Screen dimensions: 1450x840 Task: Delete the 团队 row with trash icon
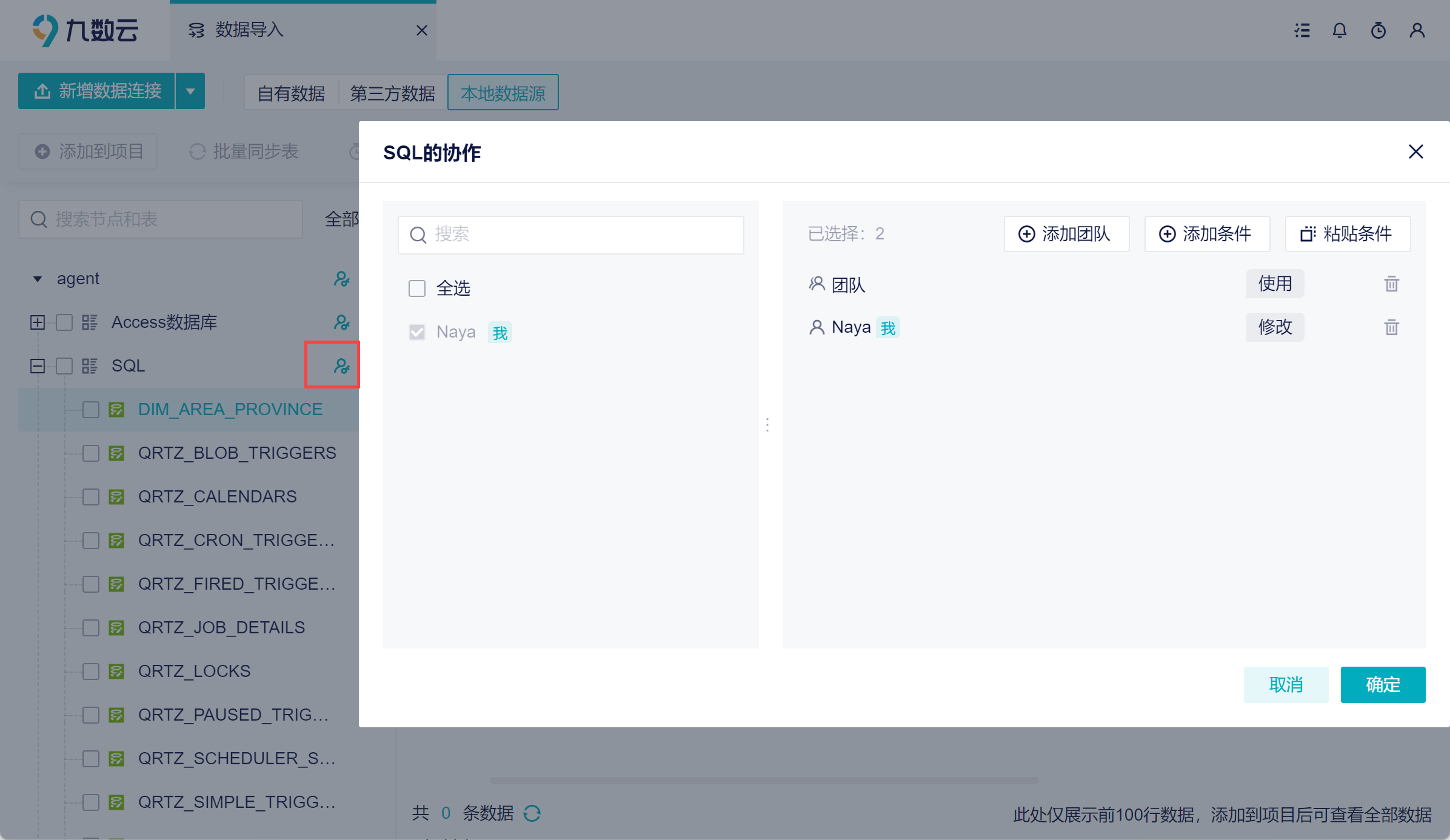coord(1391,284)
